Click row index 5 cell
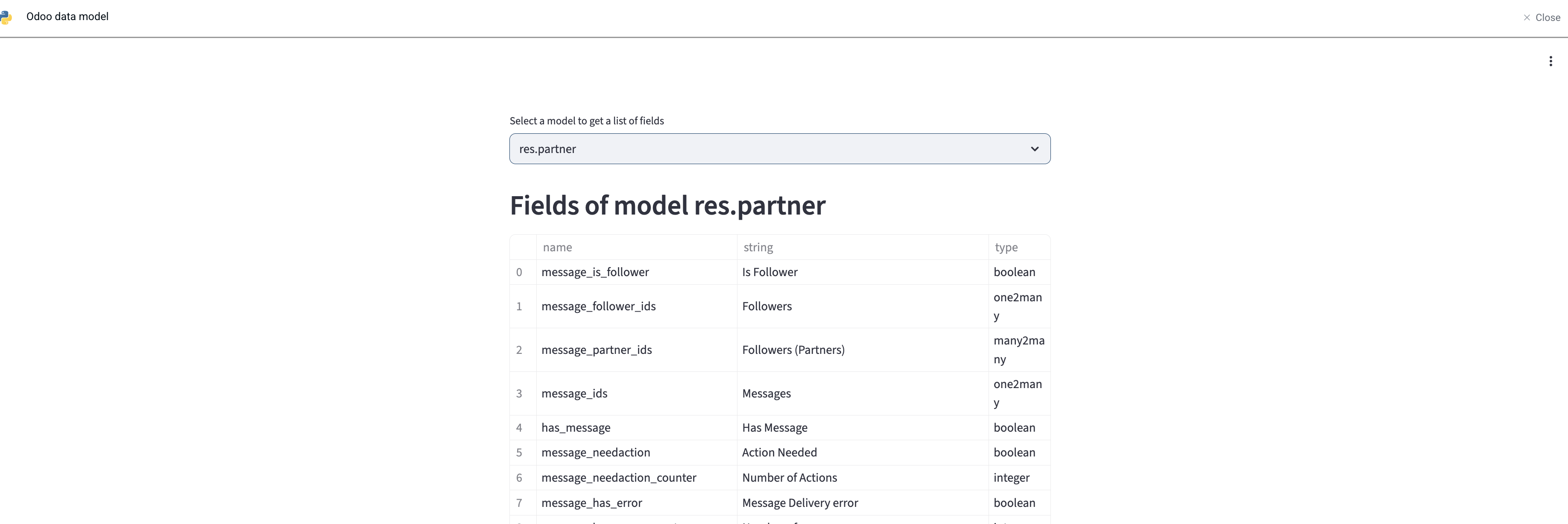 click(x=523, y=453)
